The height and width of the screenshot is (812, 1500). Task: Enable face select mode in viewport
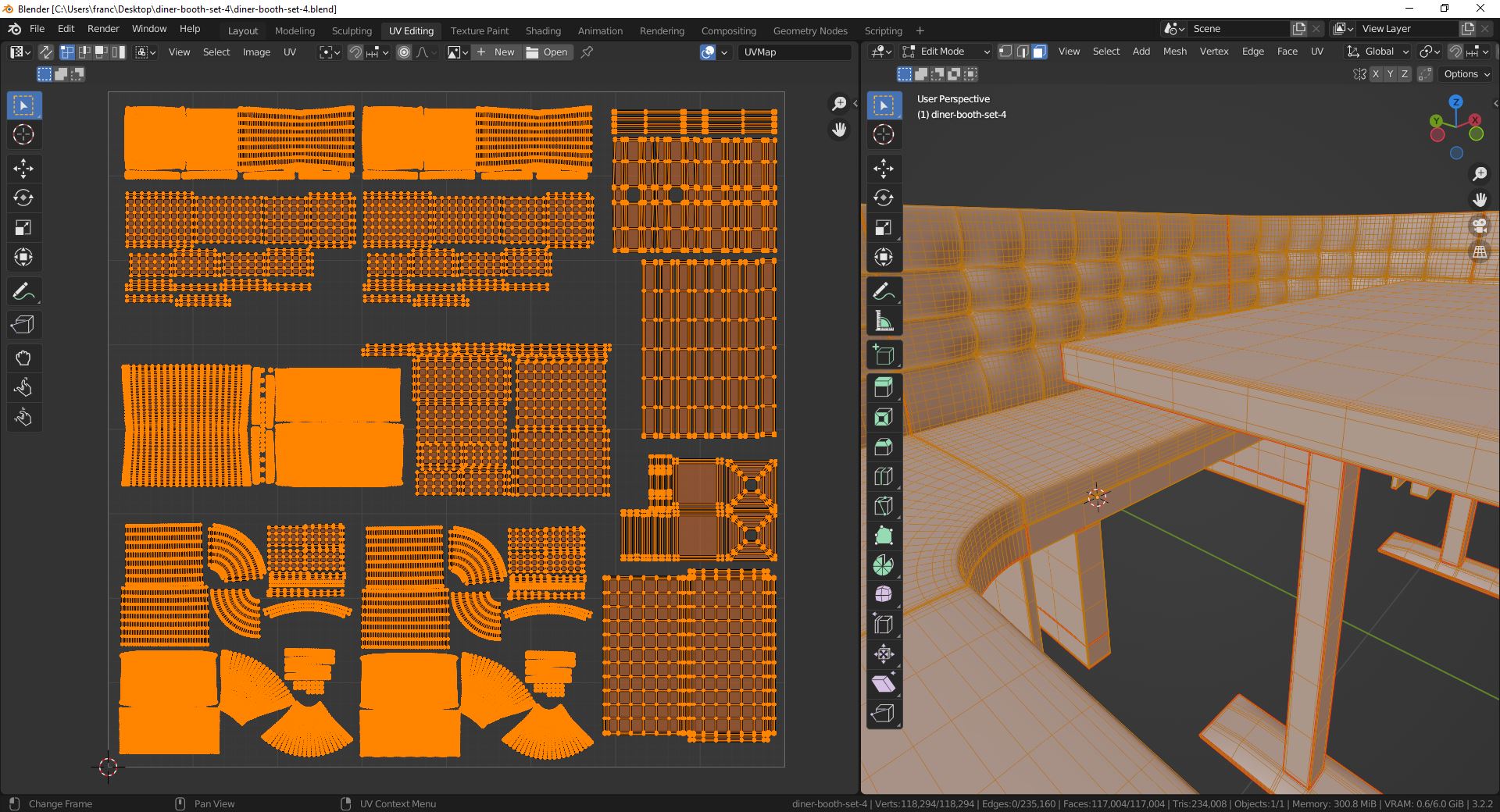tap(1040, 52)
